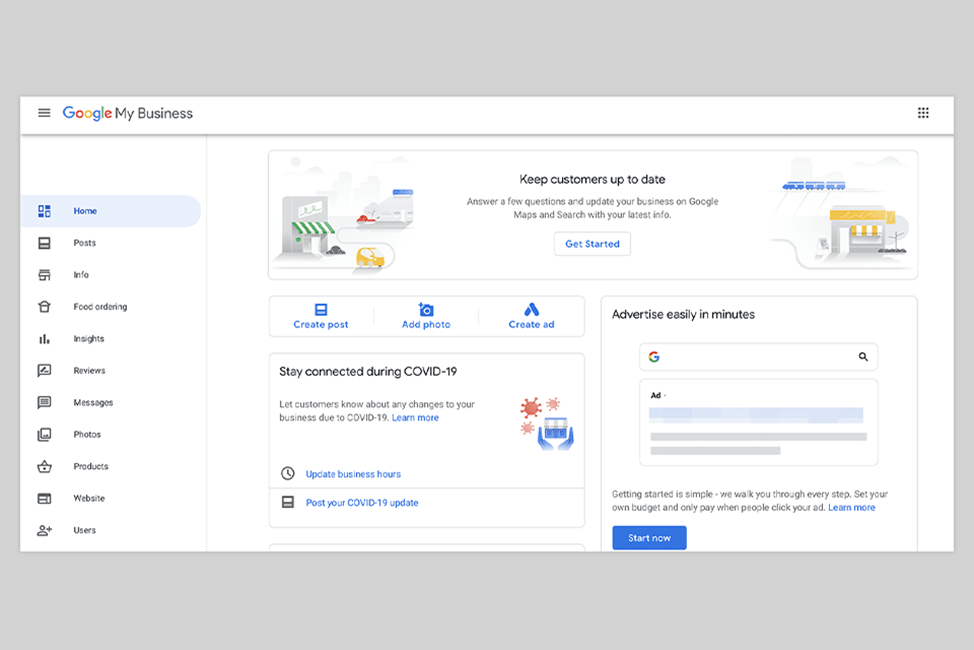The image size is (974, 650).
Task: Click the magnifier in the ad preview
Action: pos(863,357)
